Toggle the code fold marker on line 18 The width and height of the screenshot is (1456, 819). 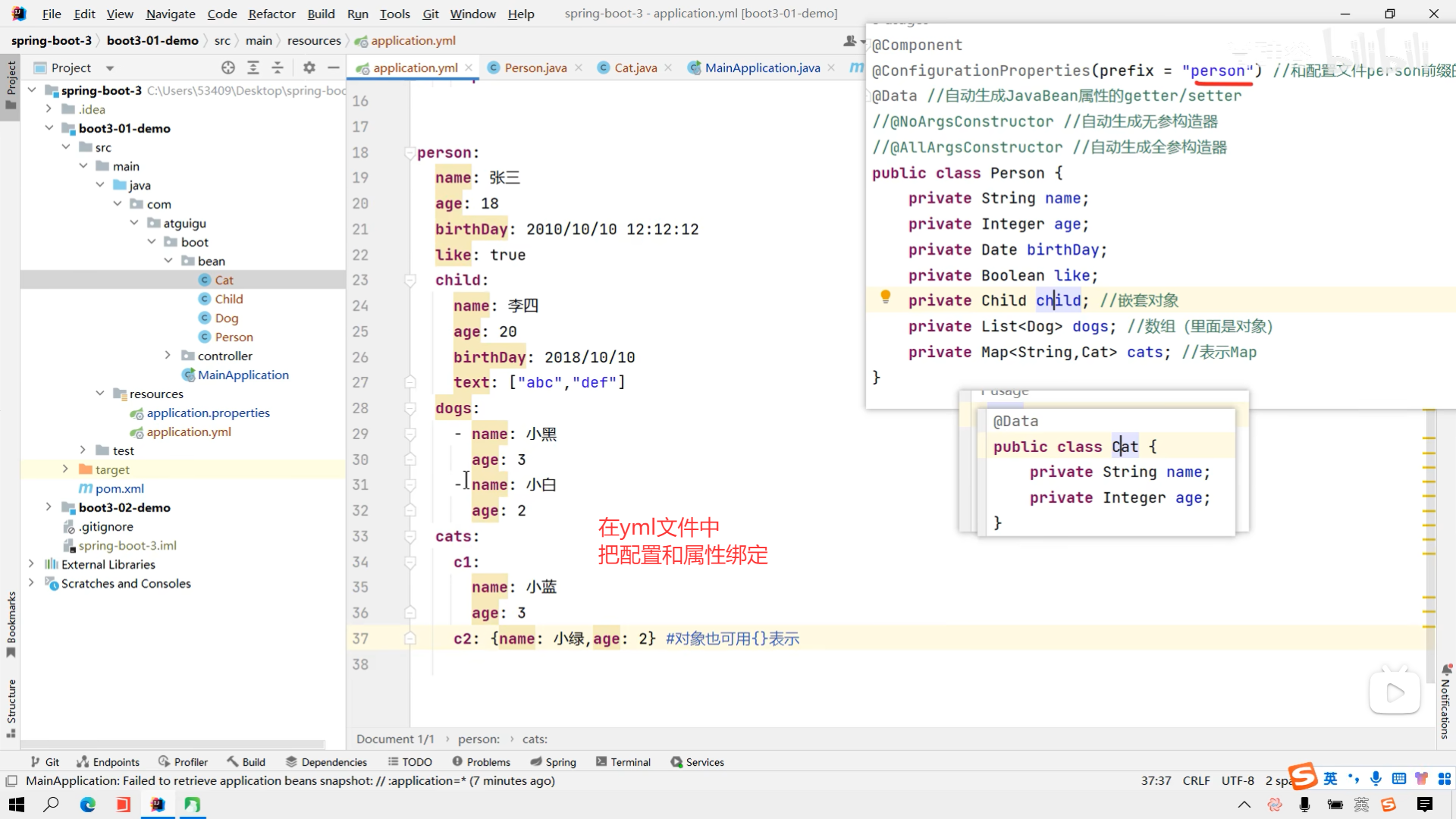[x=409, y=152]
